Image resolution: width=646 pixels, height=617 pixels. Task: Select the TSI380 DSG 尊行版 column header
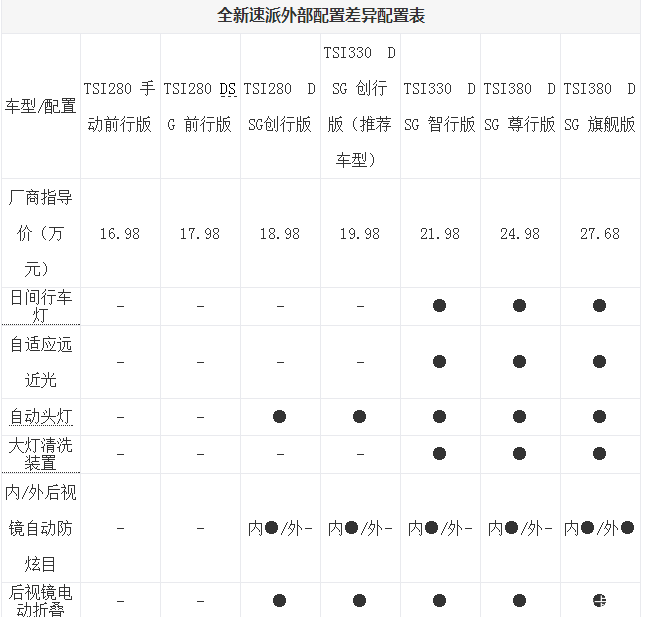(520, 106)
